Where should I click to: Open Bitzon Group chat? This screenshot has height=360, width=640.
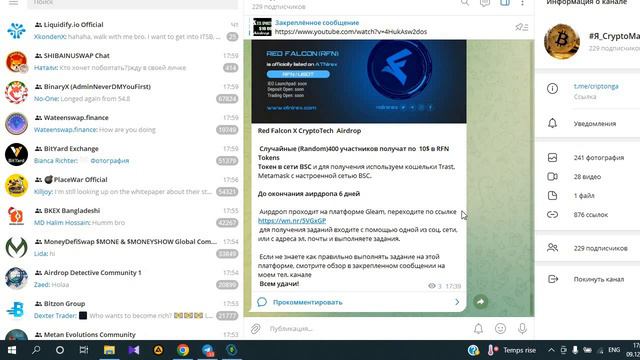[122, 310]
